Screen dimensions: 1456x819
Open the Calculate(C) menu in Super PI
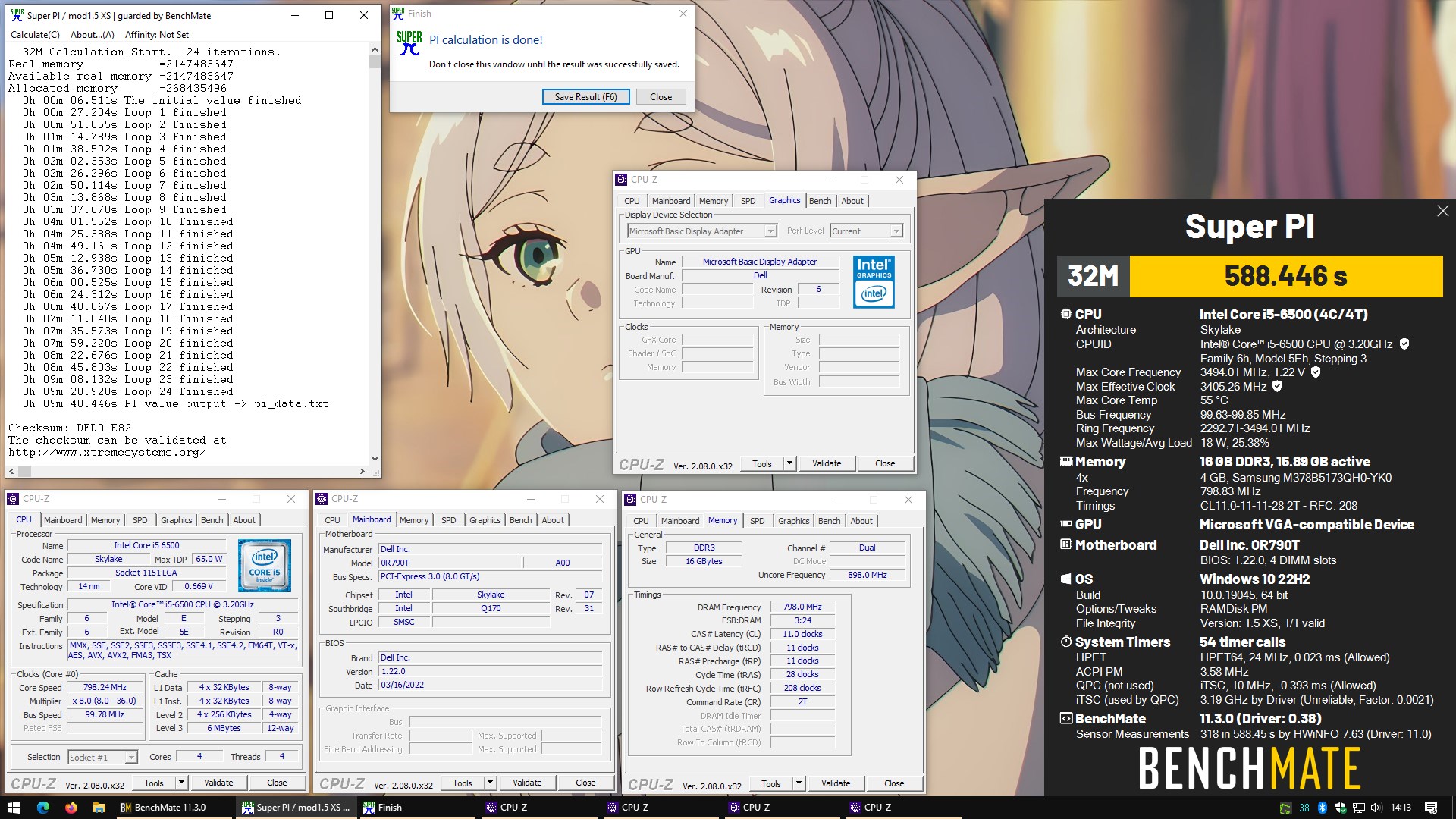(35, 34)
